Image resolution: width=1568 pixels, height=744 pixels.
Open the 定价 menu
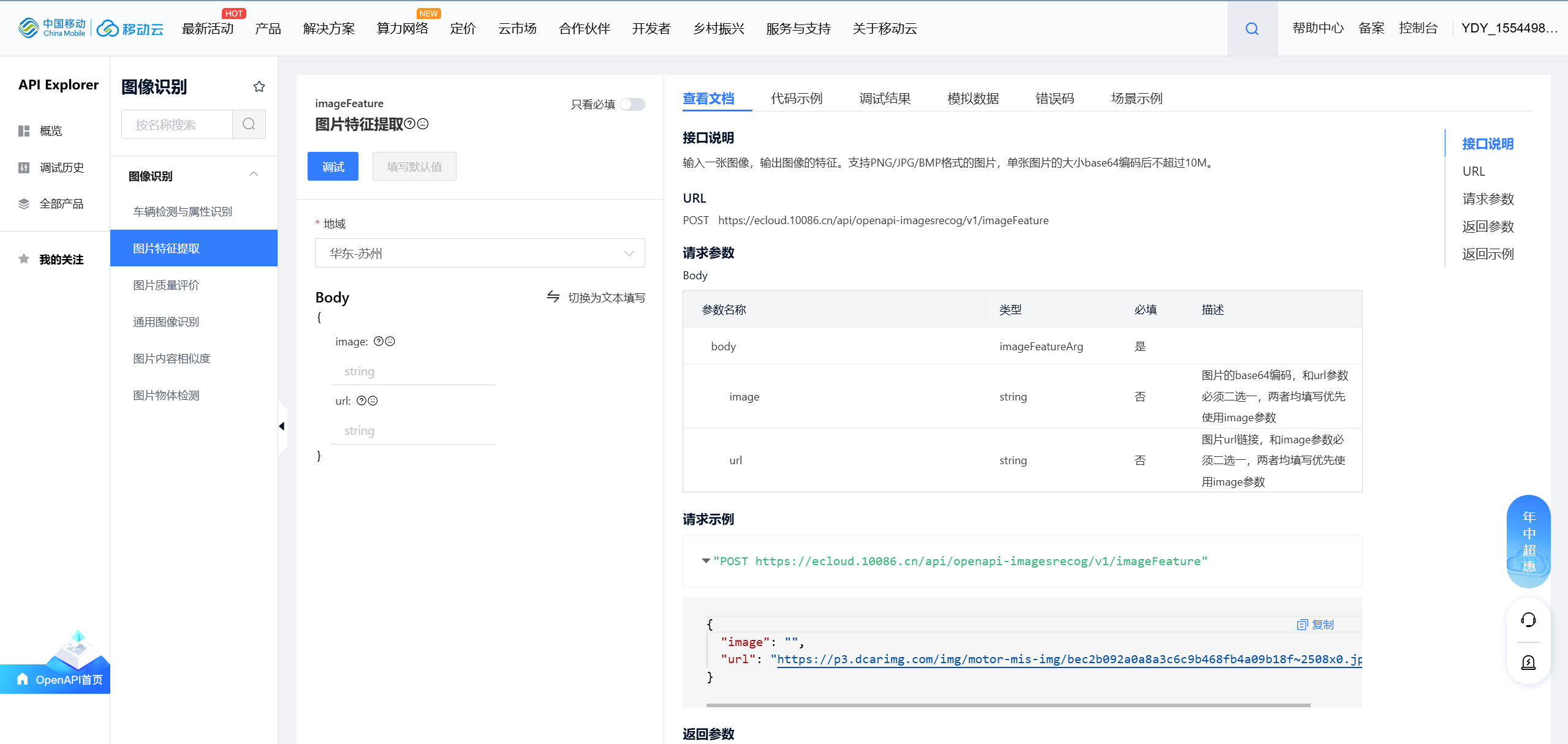pyautogui.click(x=463, y=29)
